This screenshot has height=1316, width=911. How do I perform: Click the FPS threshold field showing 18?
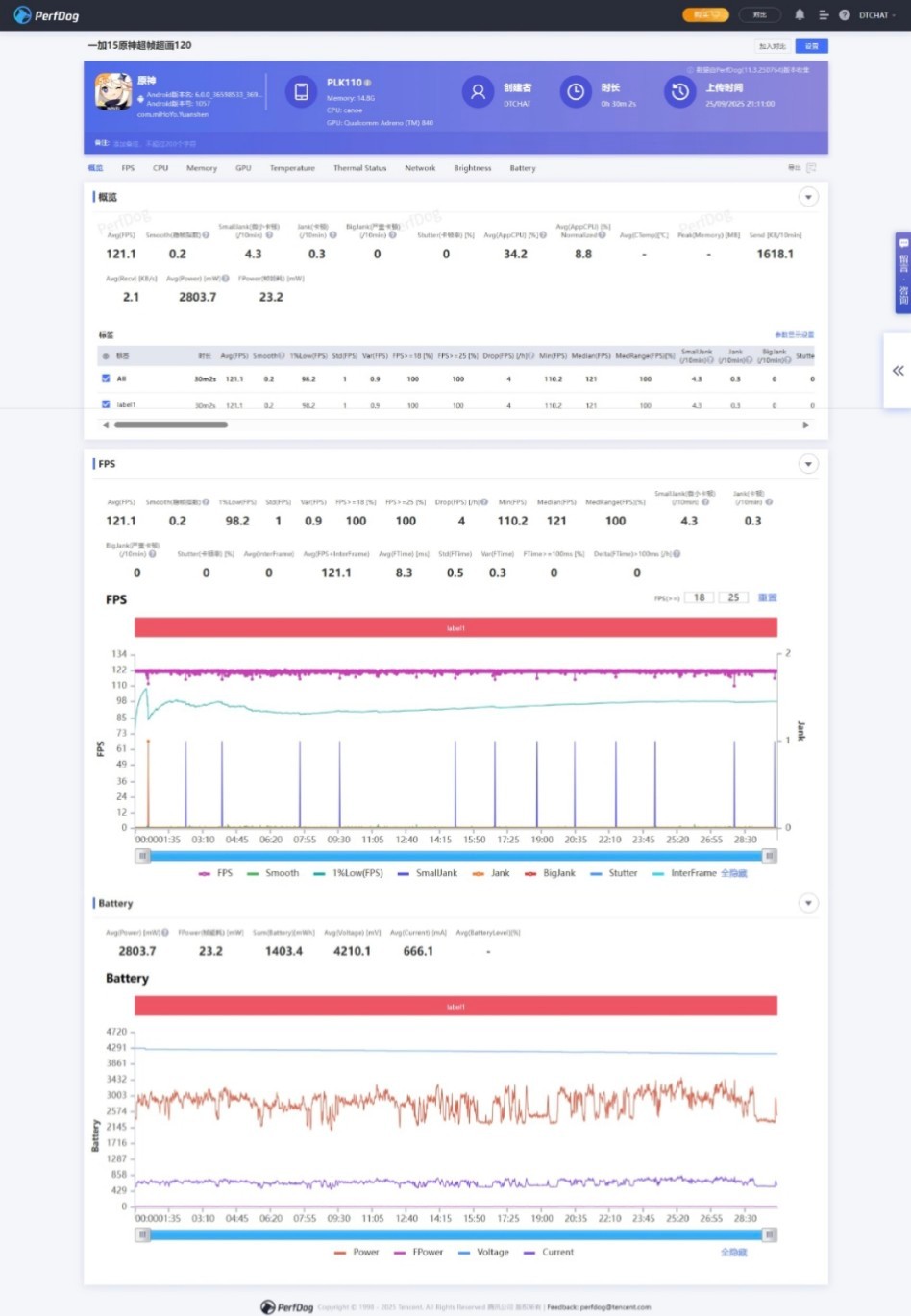pyautogui.click(x=700, y=597)
